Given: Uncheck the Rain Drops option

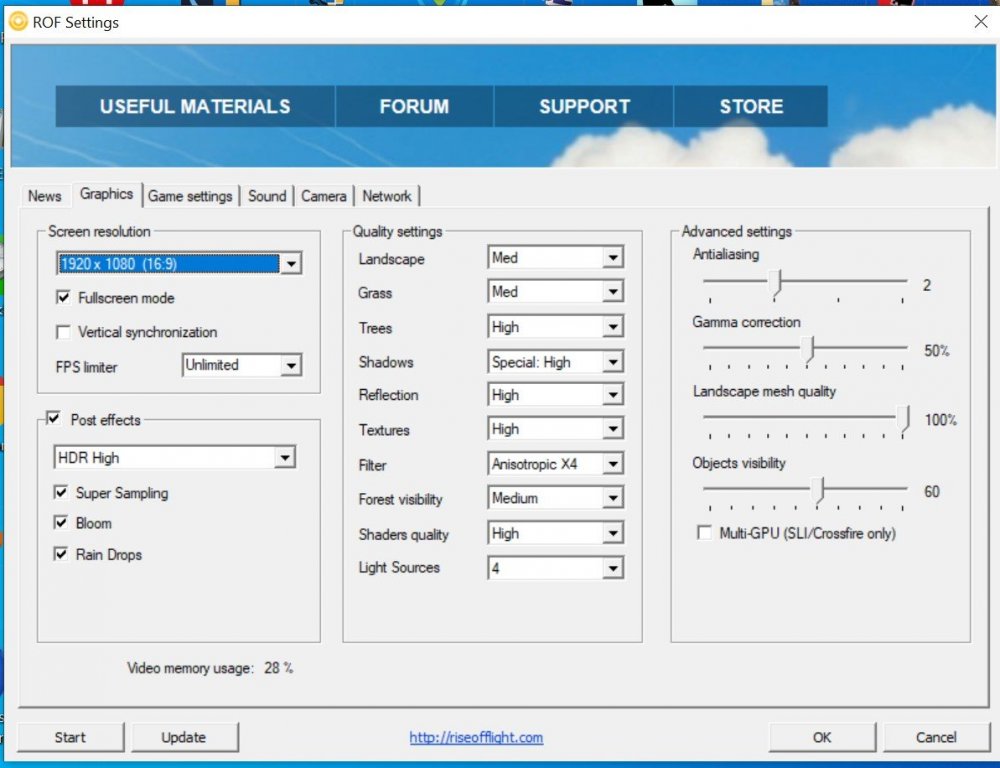Looking at the screenshot, I should 62,555.
